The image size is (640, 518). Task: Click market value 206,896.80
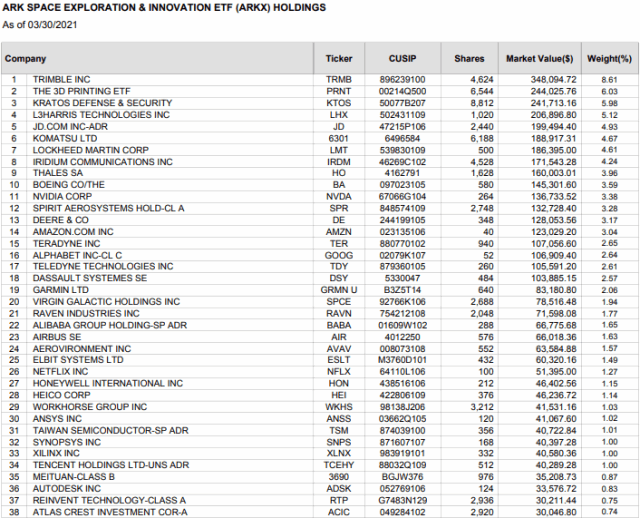click(x=553, y=115)
